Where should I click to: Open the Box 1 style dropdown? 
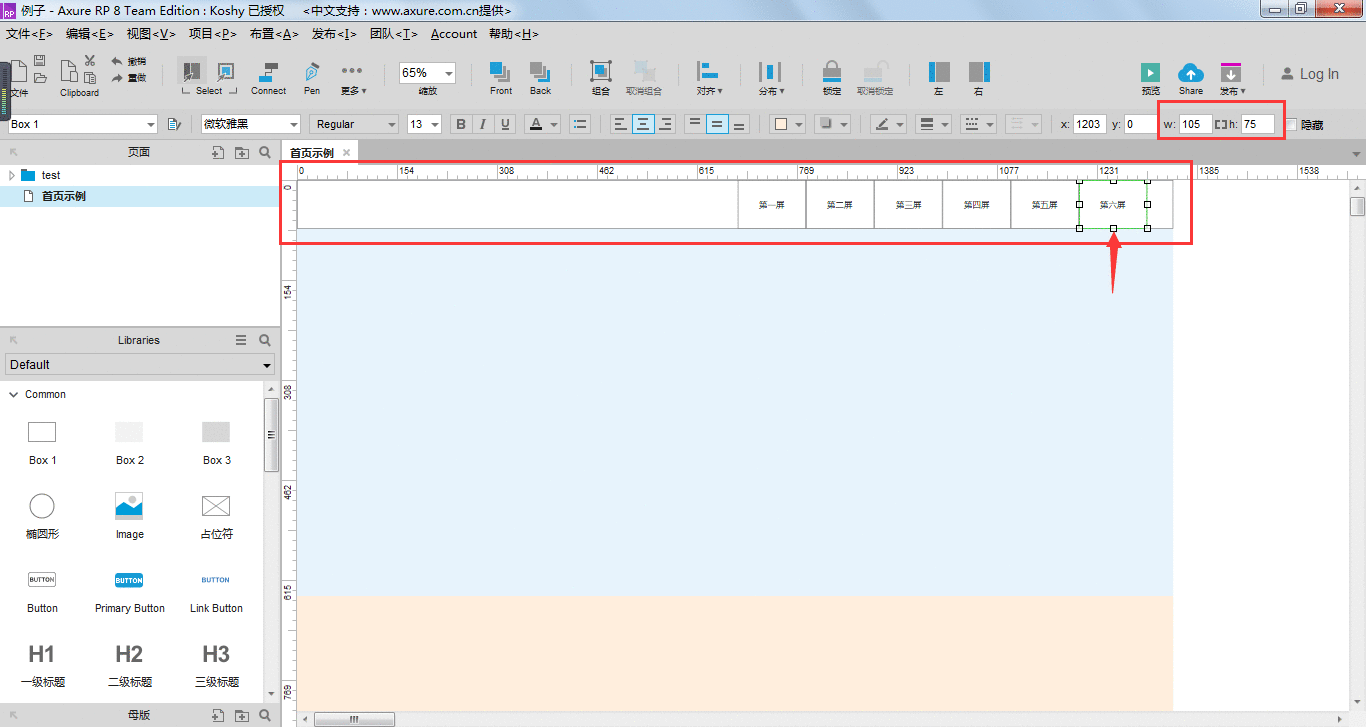[x=151, y=124]
